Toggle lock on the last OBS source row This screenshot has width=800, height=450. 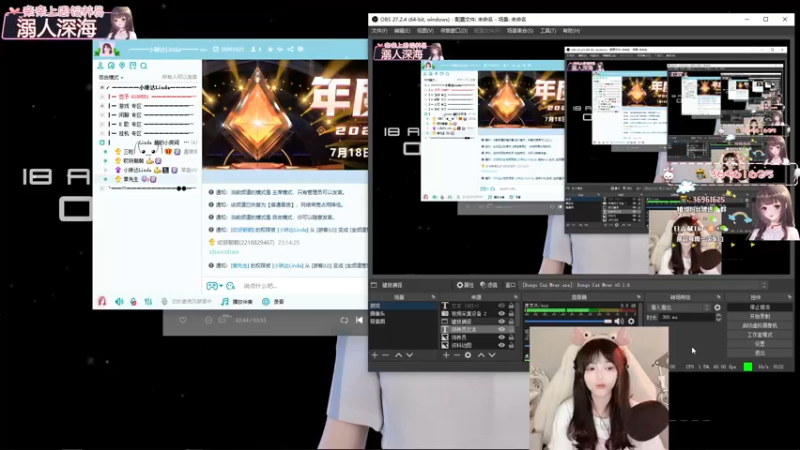tap(511, 345)
